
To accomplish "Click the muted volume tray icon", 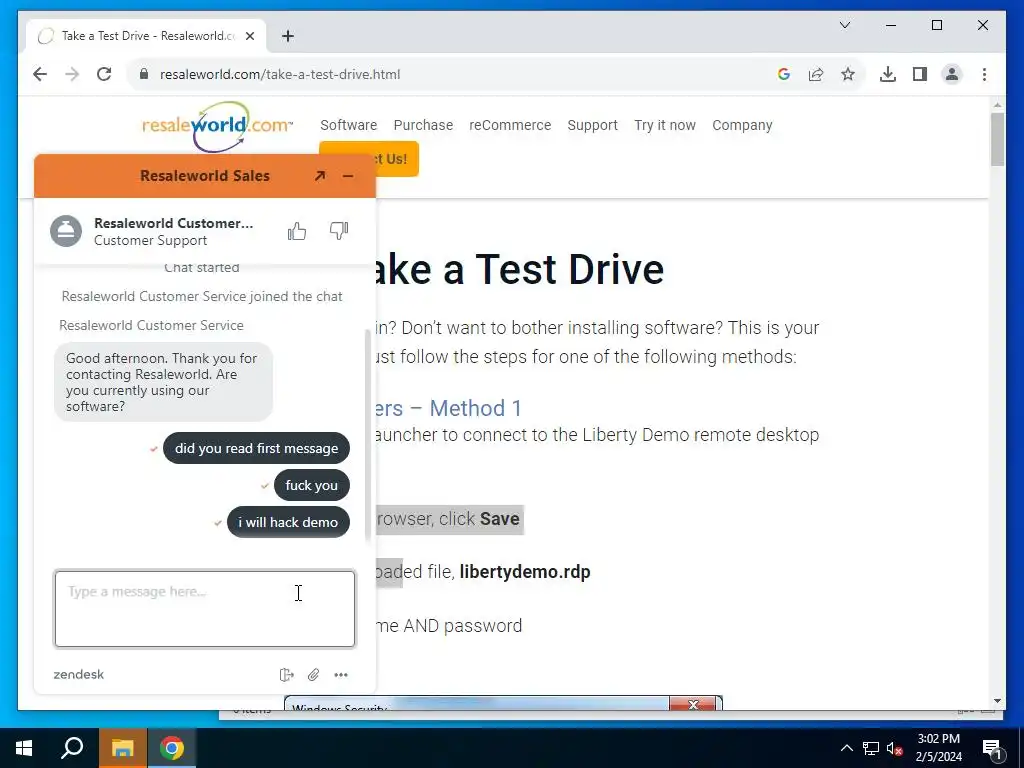I will pyautogui.click(x=894, y=748).
